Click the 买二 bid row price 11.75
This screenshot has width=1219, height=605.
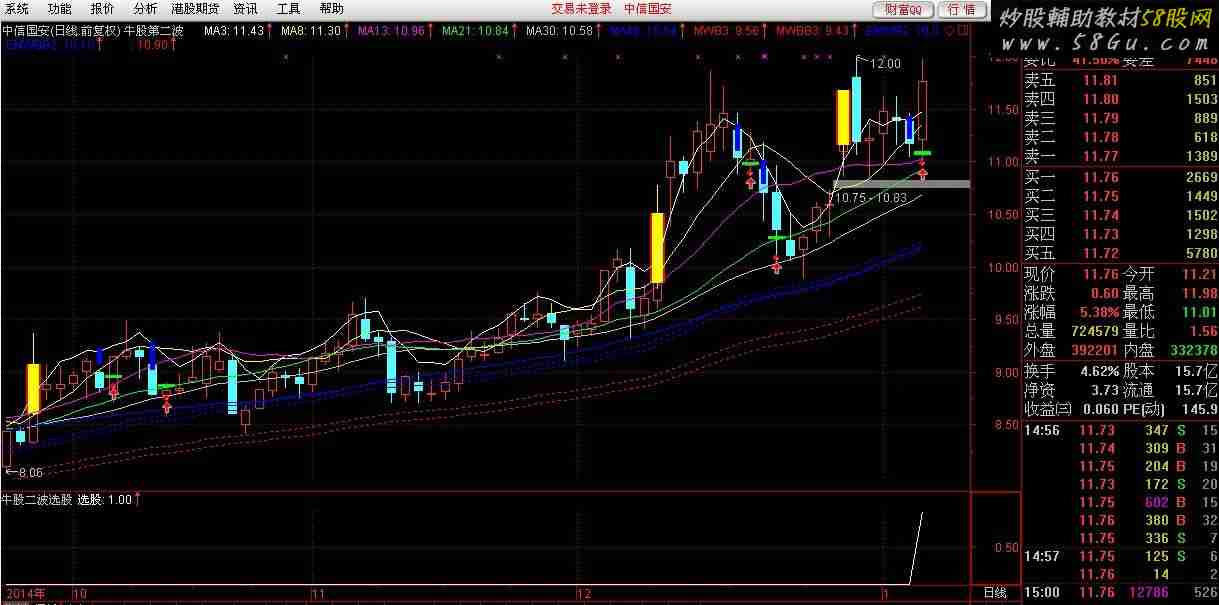[1100, 196]
